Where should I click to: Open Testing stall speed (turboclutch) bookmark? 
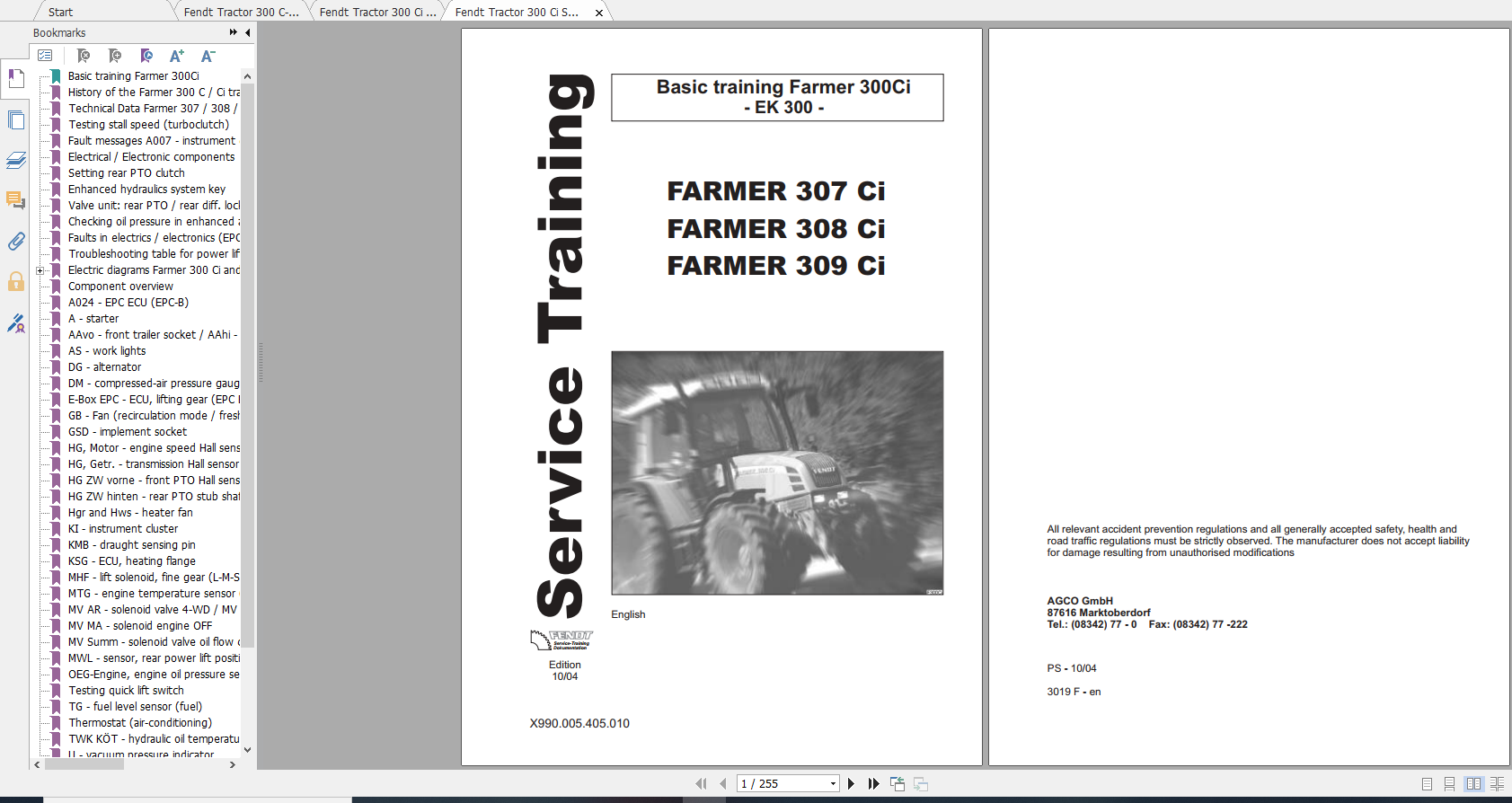tap(148, 125)
